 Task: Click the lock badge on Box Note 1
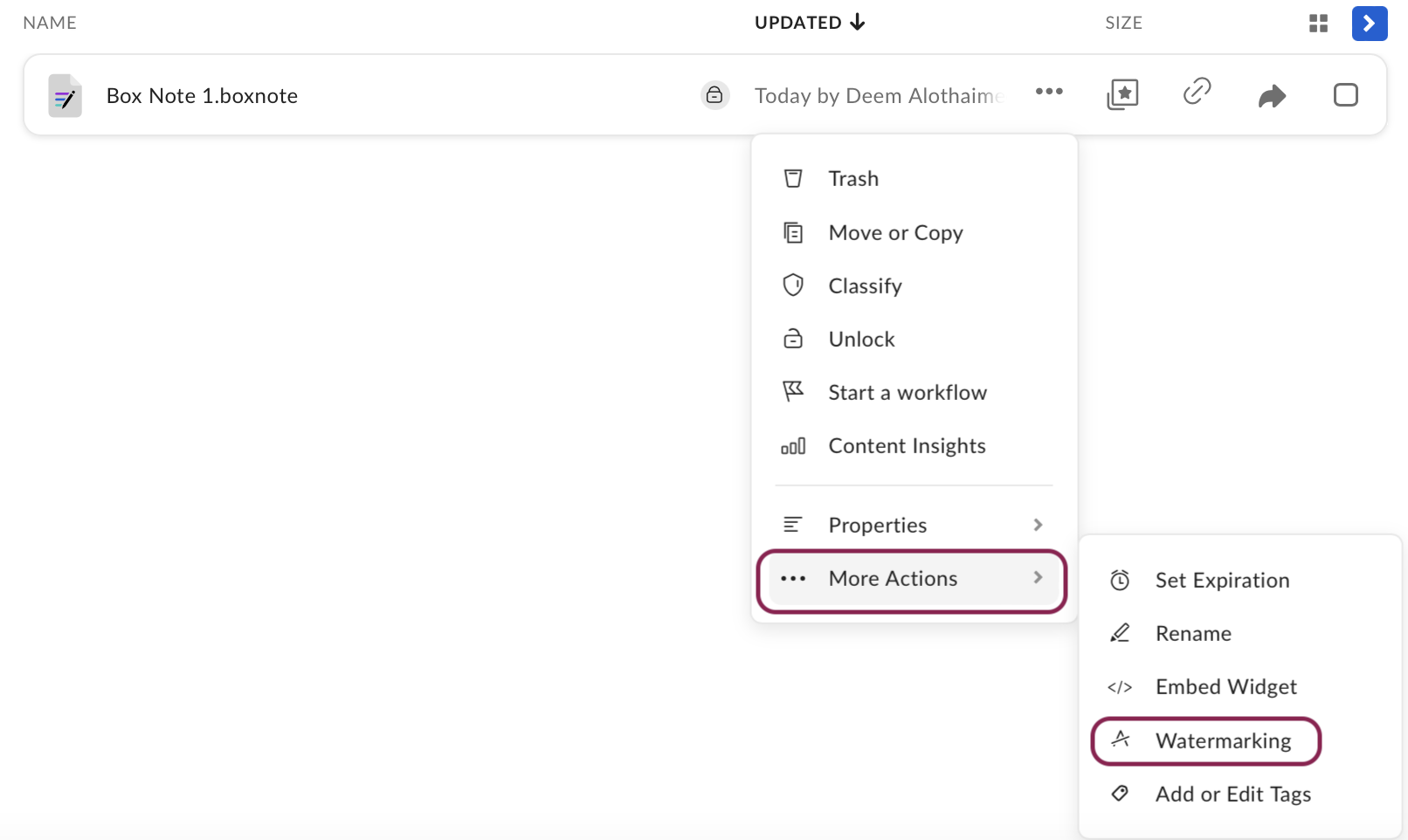[714, 94]
